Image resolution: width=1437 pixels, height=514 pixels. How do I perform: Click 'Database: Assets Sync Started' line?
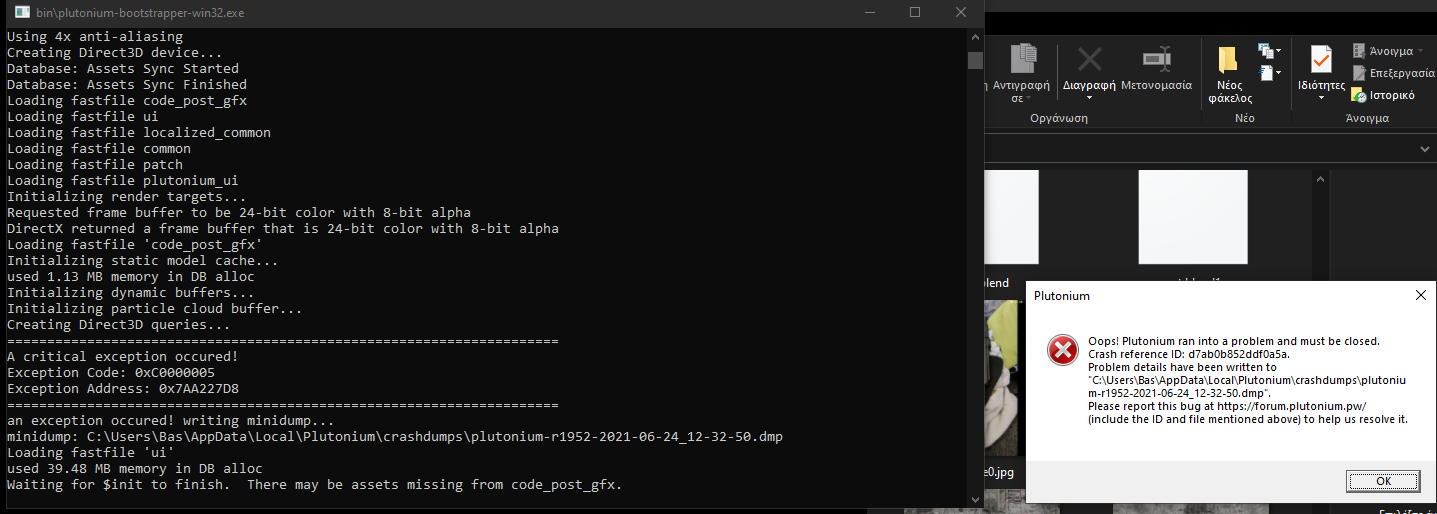pos(122,68)
